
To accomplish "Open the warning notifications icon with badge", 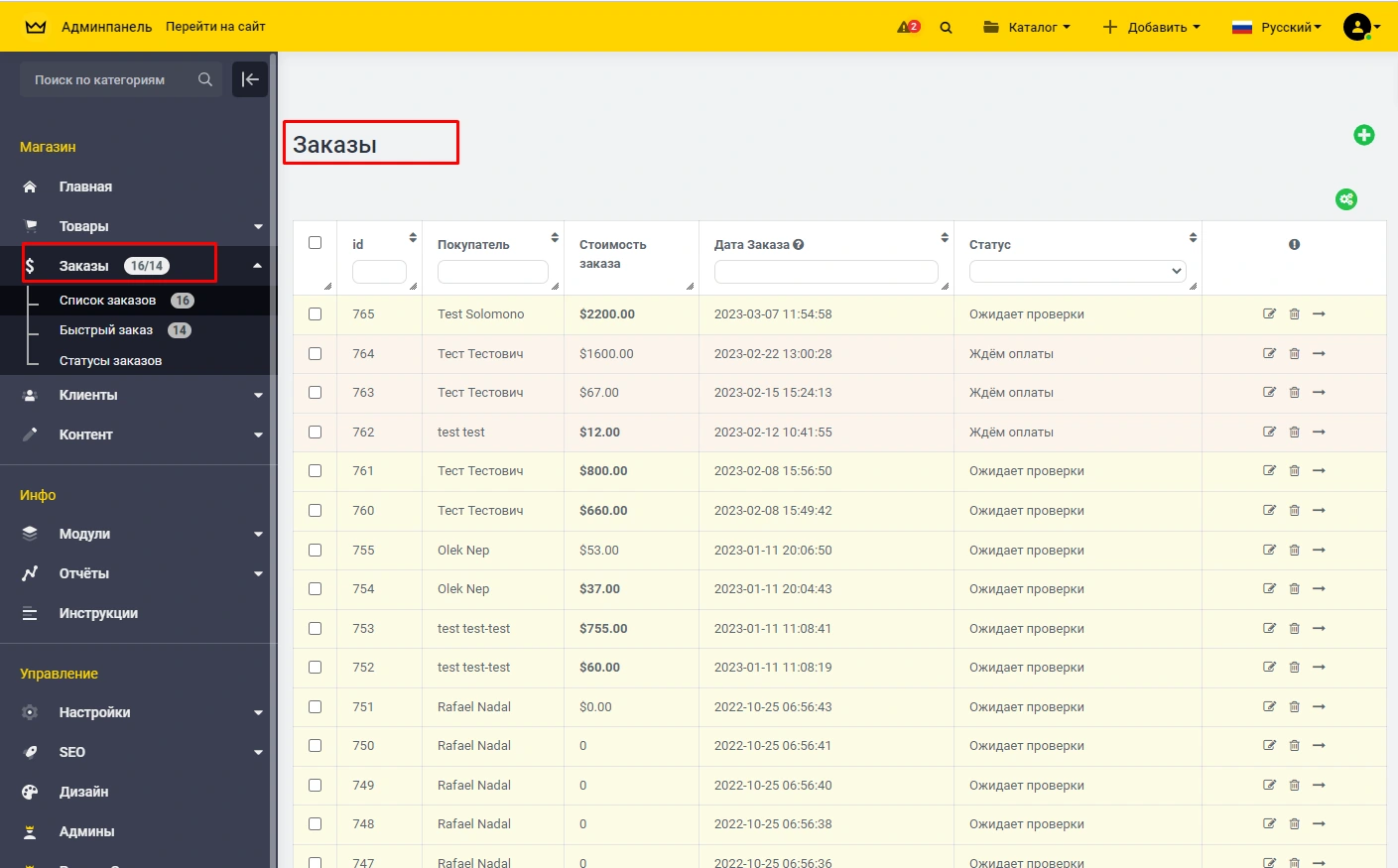I will click(907, 27).
